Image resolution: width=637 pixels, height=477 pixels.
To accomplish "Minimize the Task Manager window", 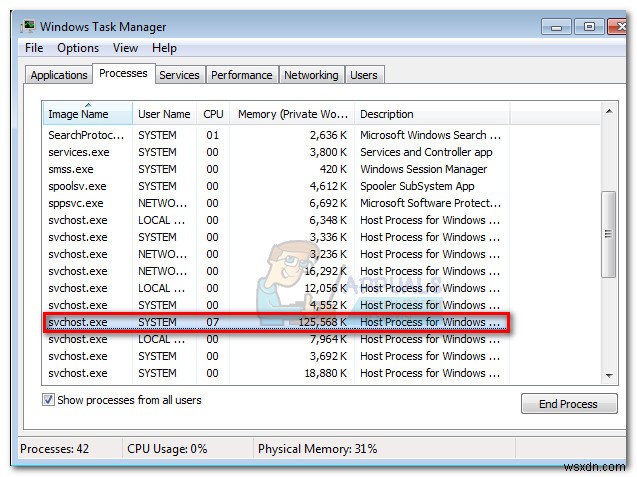I will point(557,27).
